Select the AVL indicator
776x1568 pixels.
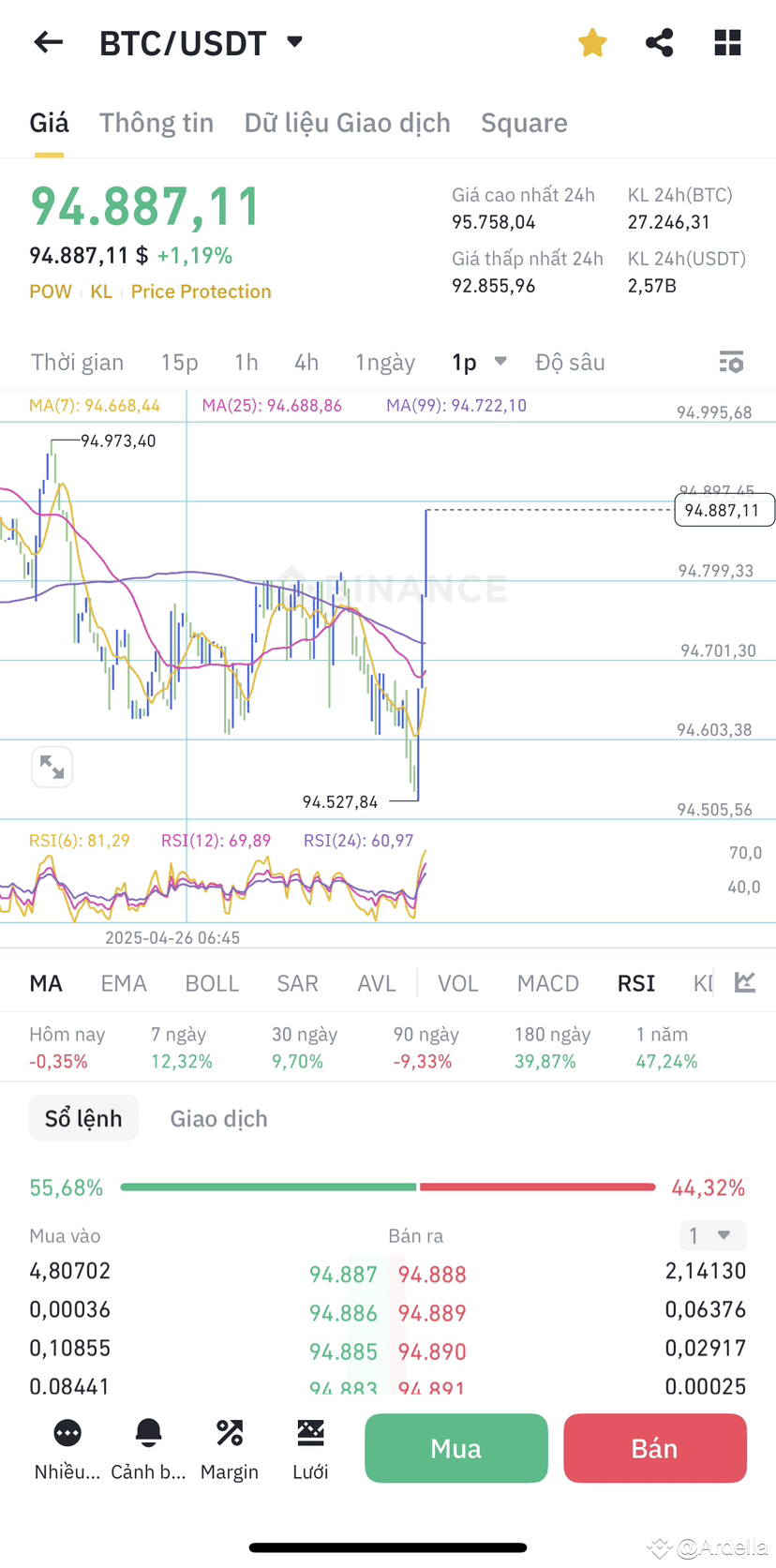[x=377, y=983]
